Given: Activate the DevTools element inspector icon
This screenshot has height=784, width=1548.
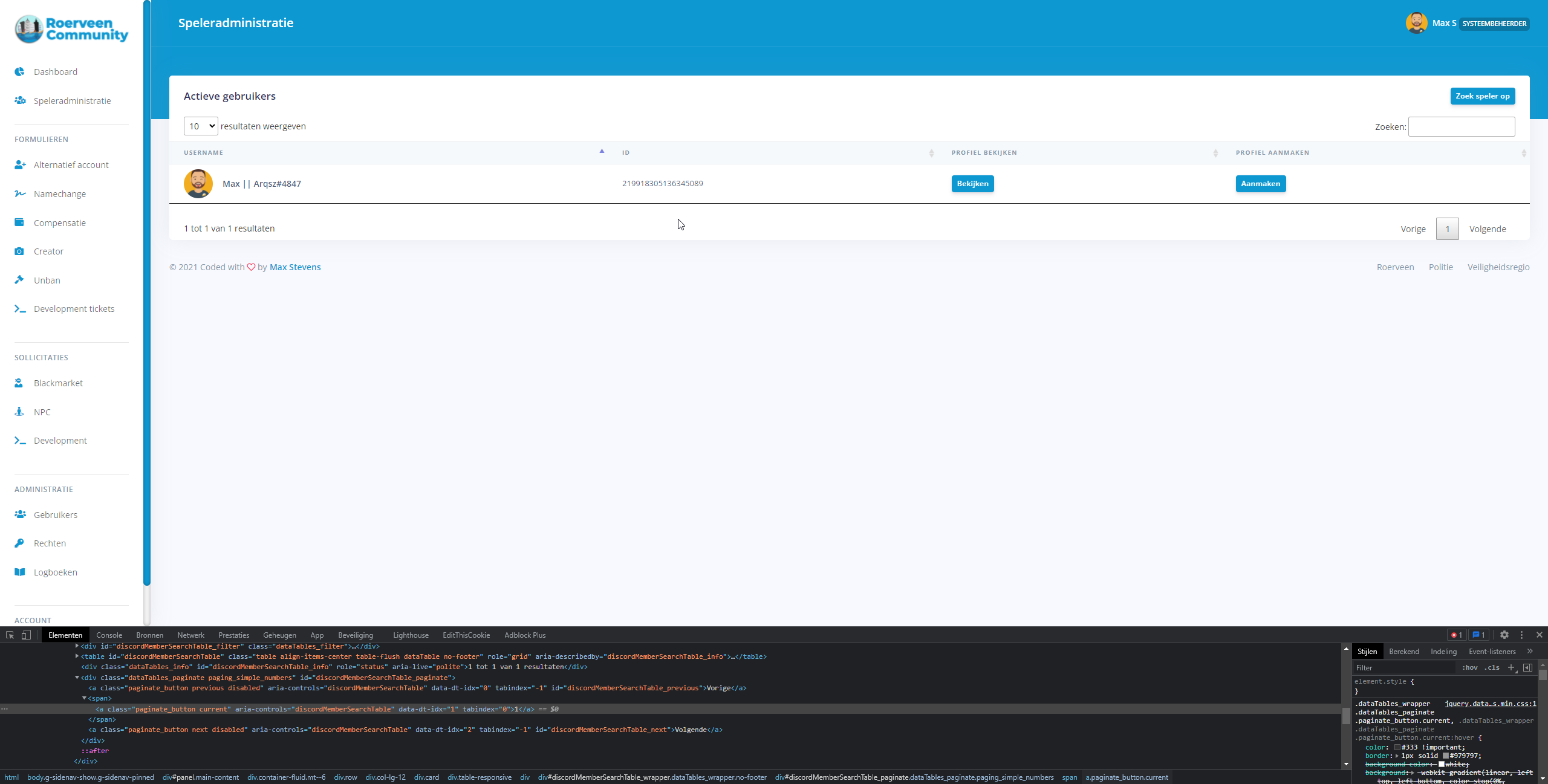Looking at the screenshot, I should [10, 635].
